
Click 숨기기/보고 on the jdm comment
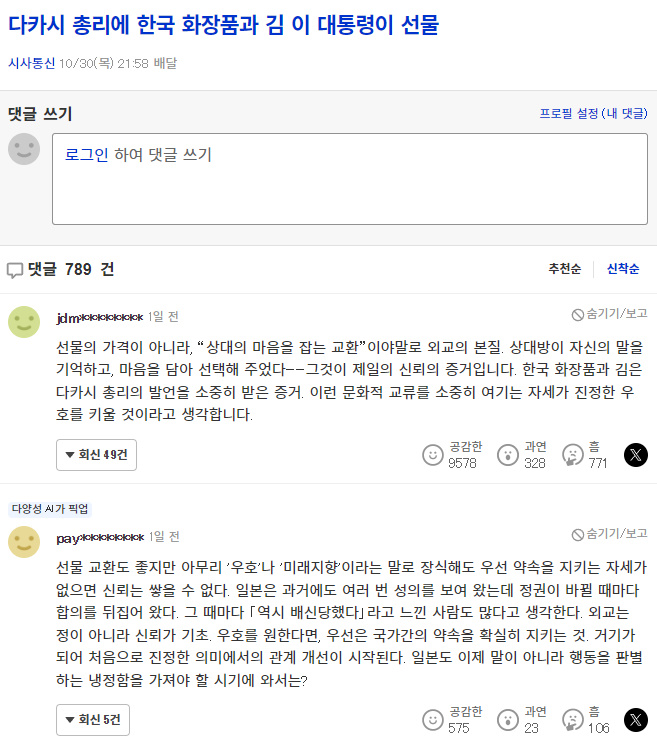click(x=609, y=314)
